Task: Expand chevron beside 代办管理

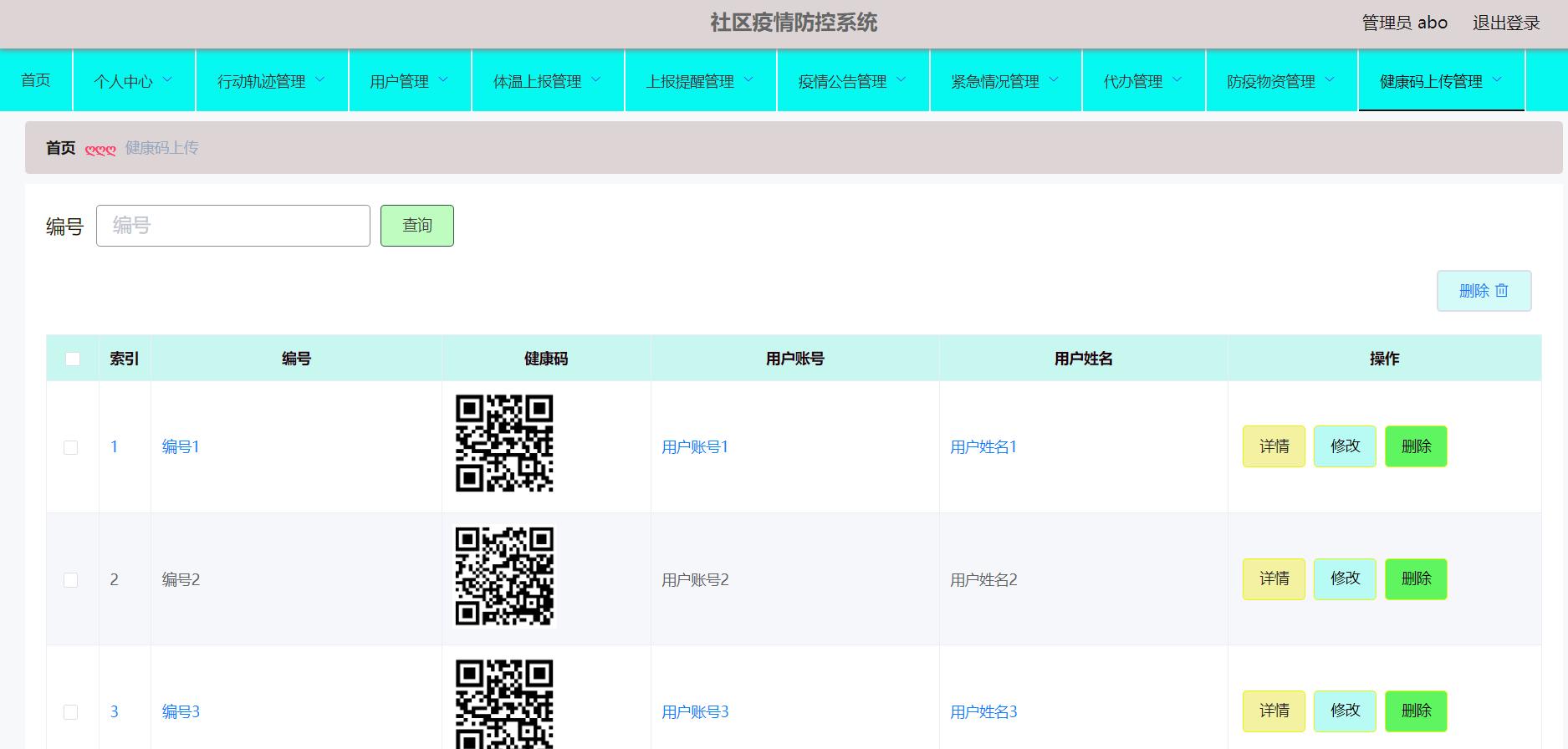Action: click(x=1177, y=80)
